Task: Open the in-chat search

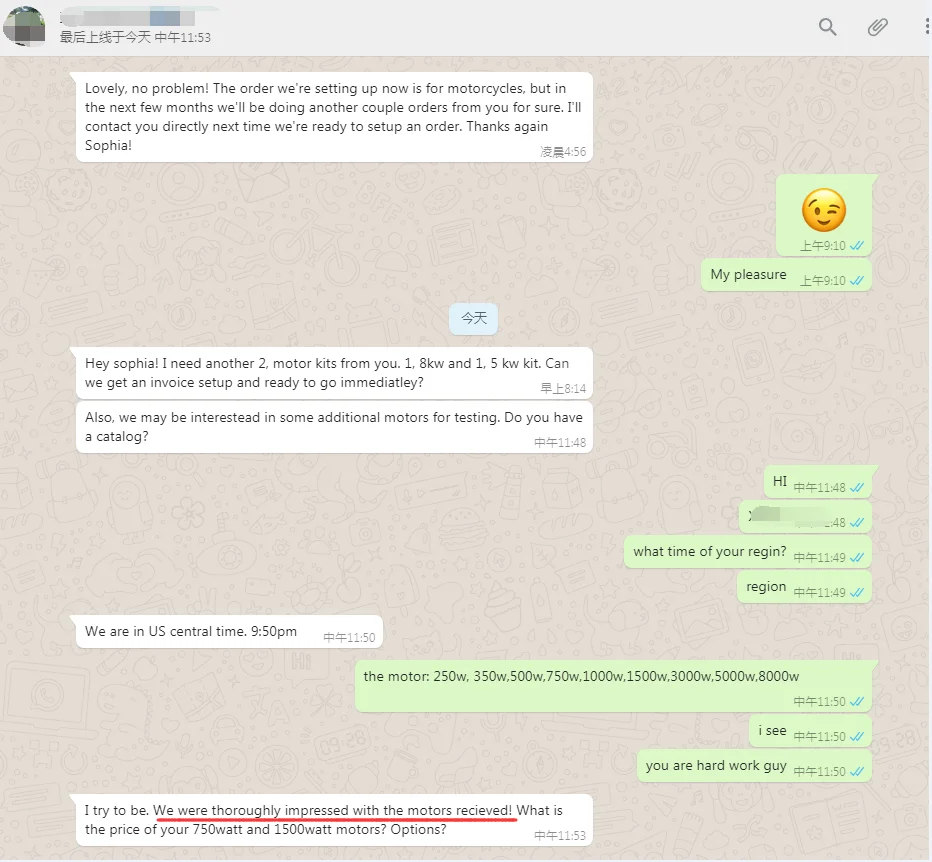Action: pyautogui.click(x=827, y=27)
